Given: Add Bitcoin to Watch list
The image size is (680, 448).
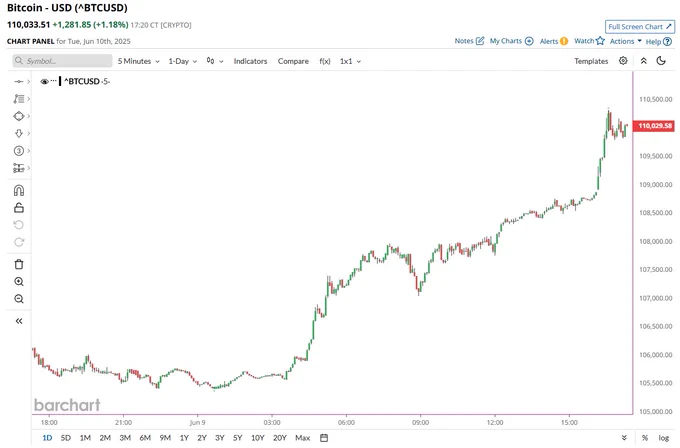Looking at the screenshot, I should coord(589,41).
